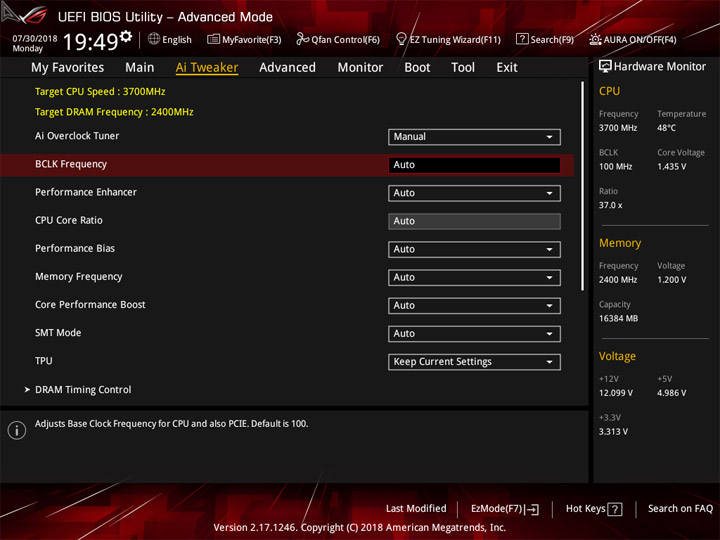Click the globe language icon
The width and height of the screenshot is (720, 540).
tap(154, 39)
